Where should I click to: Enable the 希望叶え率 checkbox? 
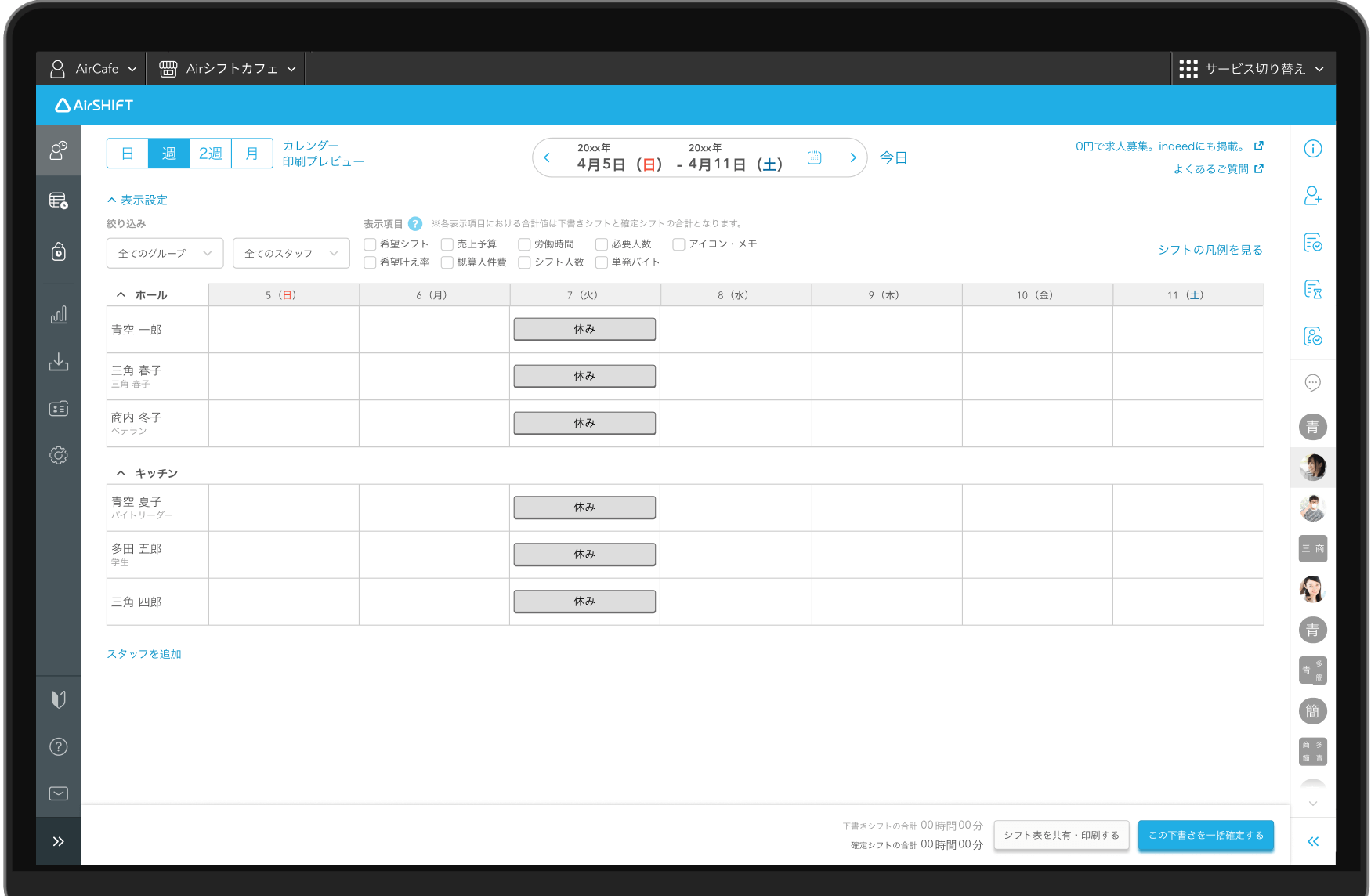coord(370,262)
